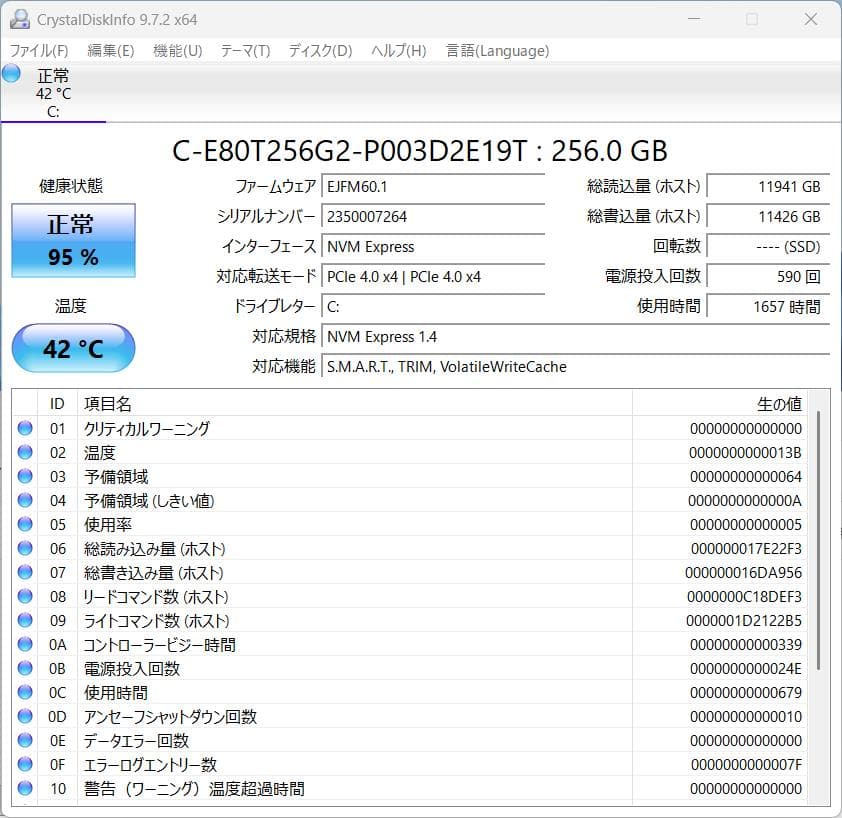The width and height of the screenshot is (842, 818).
Task: Click the status orb for row 0D アンセーフシャットダウン回数
Action: (x=25, y=716)
